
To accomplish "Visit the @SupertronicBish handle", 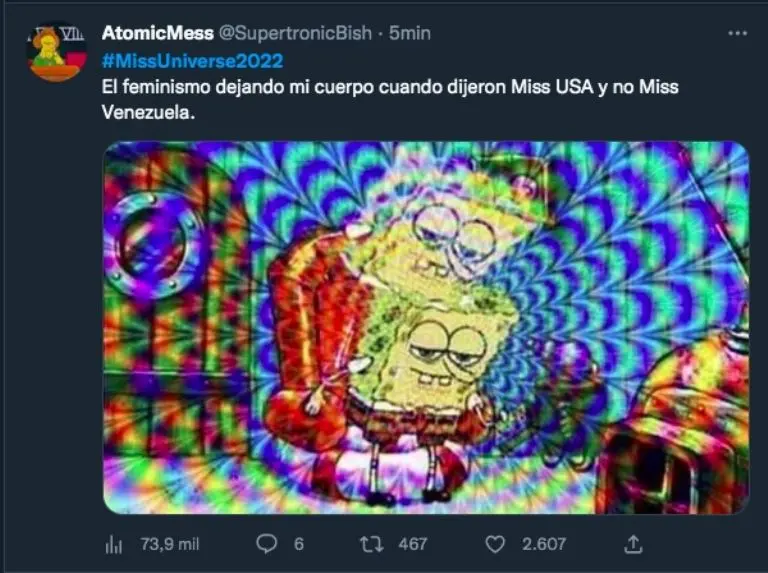I will coord(295,33).
